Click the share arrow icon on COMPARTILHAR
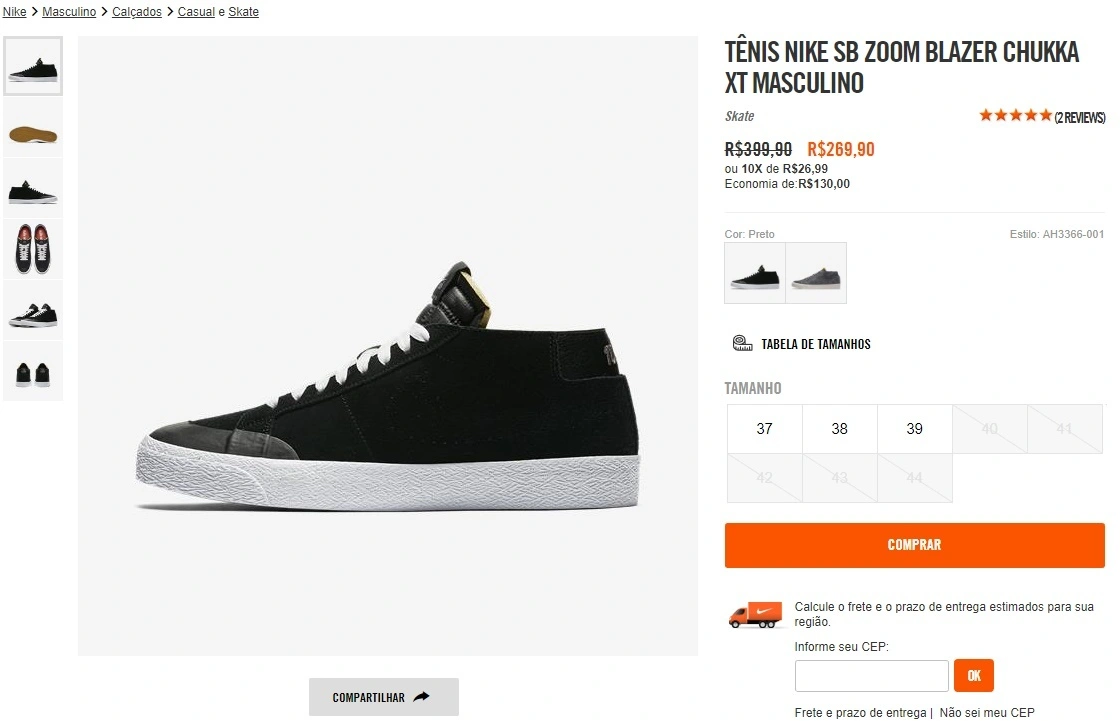Screen dimensions: 1120x721 [x=423, y=697]
